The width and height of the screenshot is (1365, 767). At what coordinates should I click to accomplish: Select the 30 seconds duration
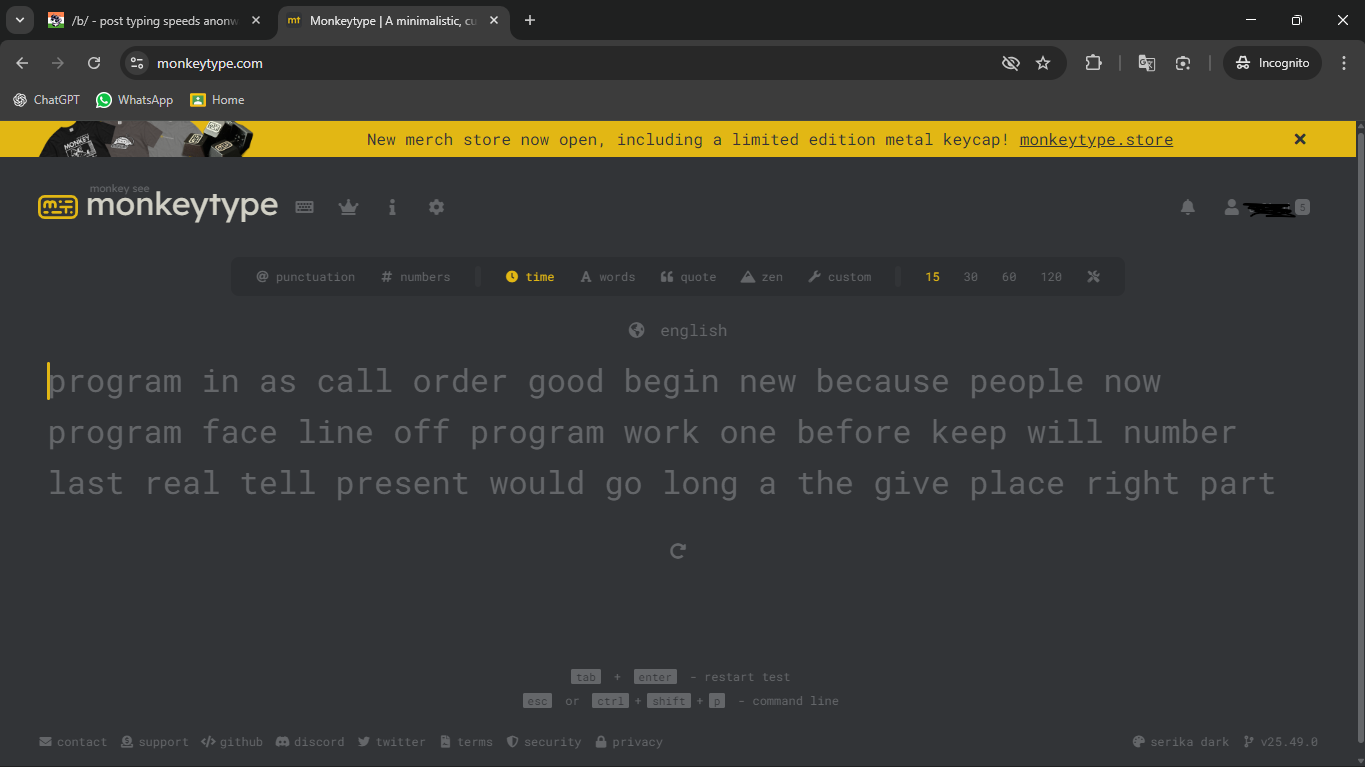point(970,277)
